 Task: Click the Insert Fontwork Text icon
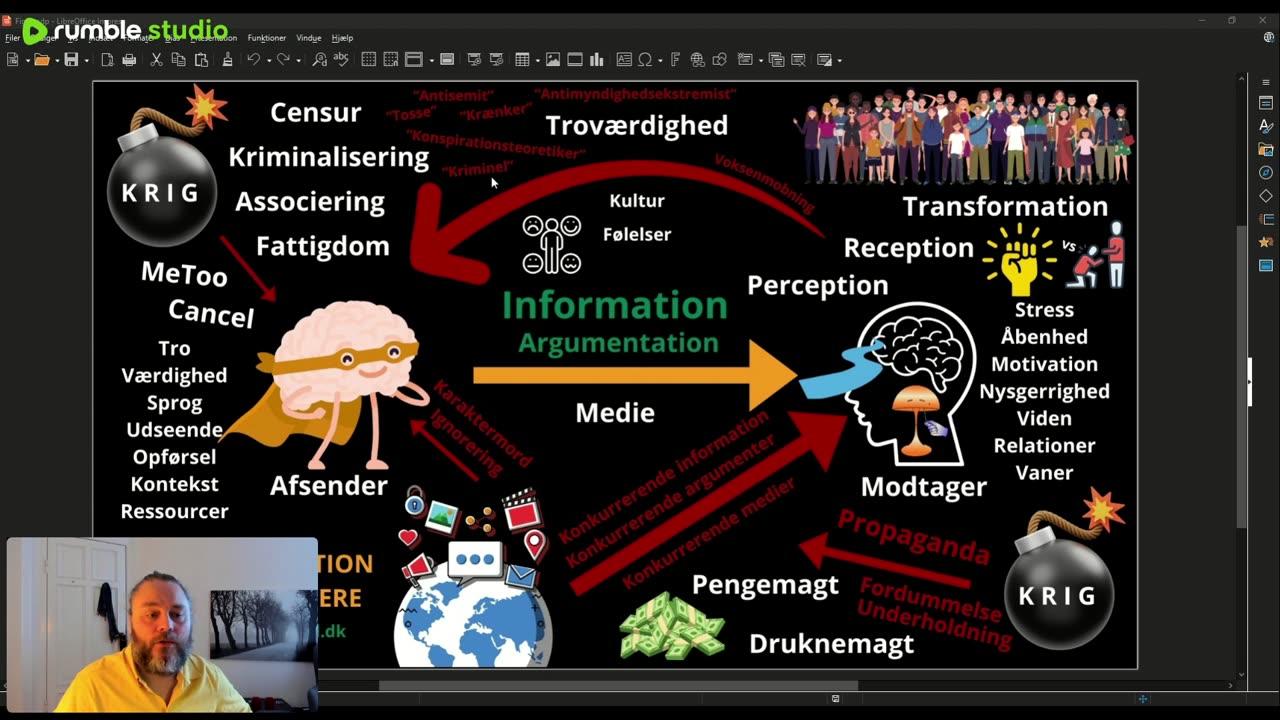(675, 60)
